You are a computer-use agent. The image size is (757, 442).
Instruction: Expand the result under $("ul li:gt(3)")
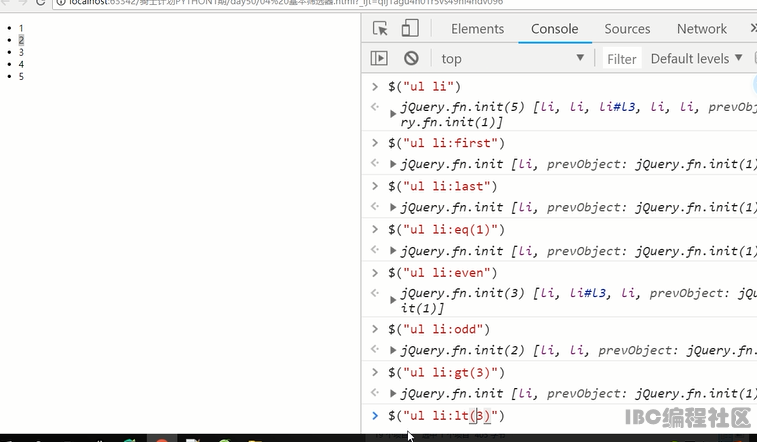393,393
